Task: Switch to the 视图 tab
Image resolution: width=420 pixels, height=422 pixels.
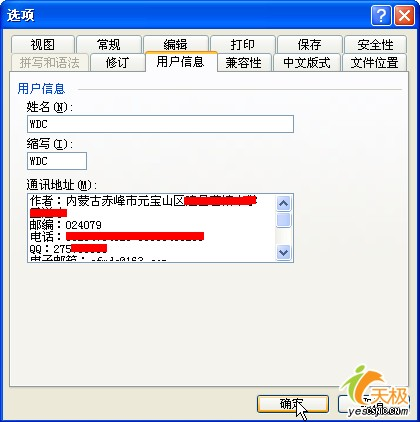Action: click(42, 44)
